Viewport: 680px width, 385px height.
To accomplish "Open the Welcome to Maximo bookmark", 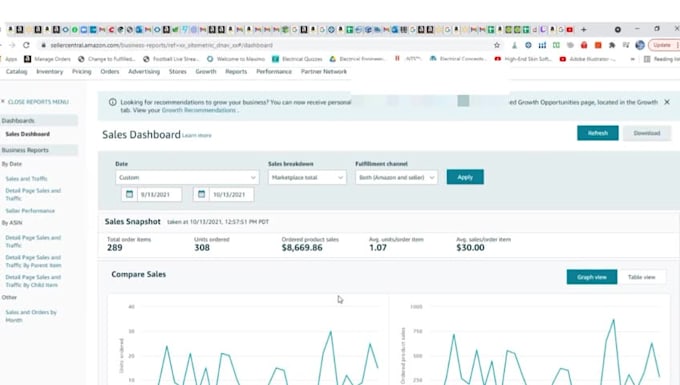I will pyautogui.click(x=235, y=59).
